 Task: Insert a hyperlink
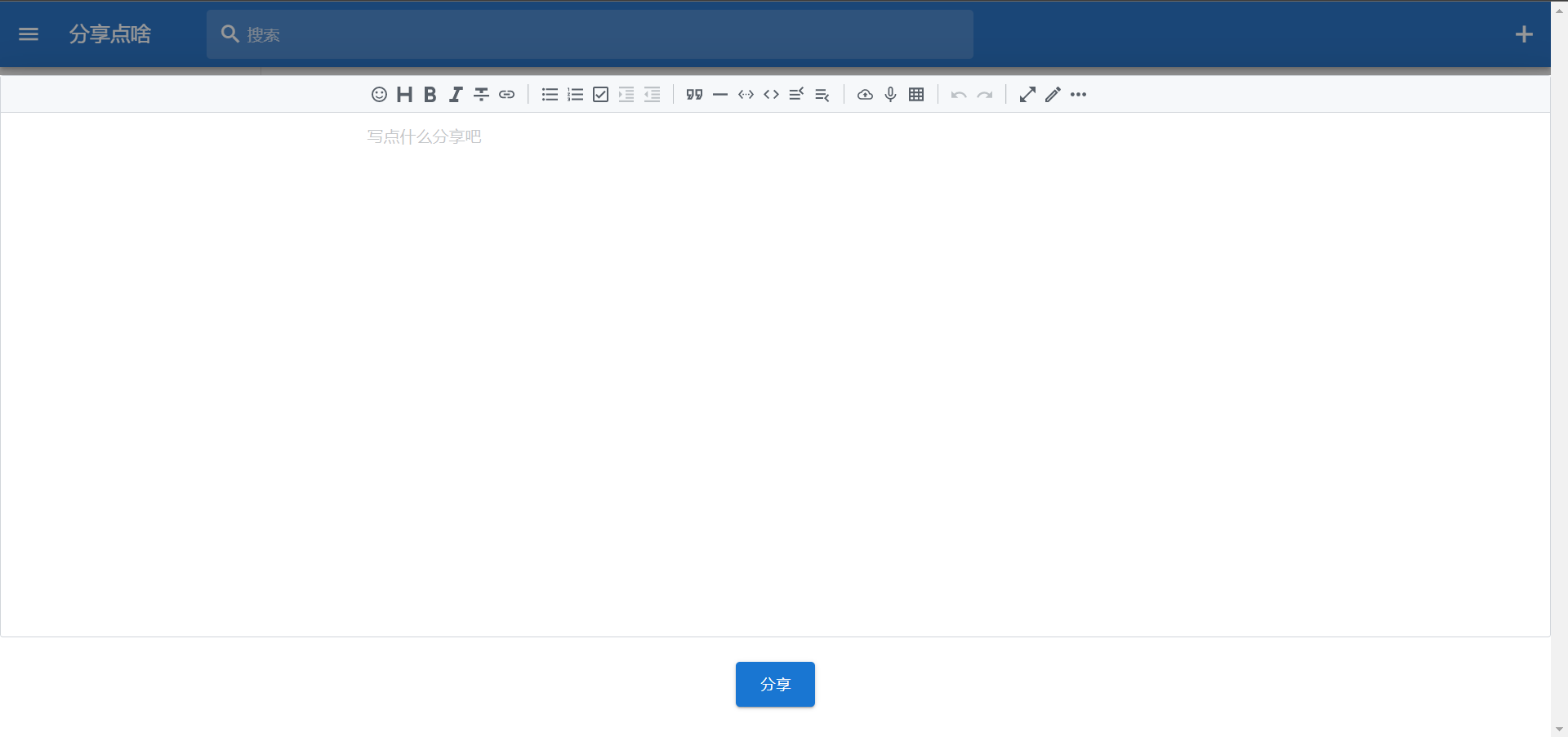(x=506, y=95)
